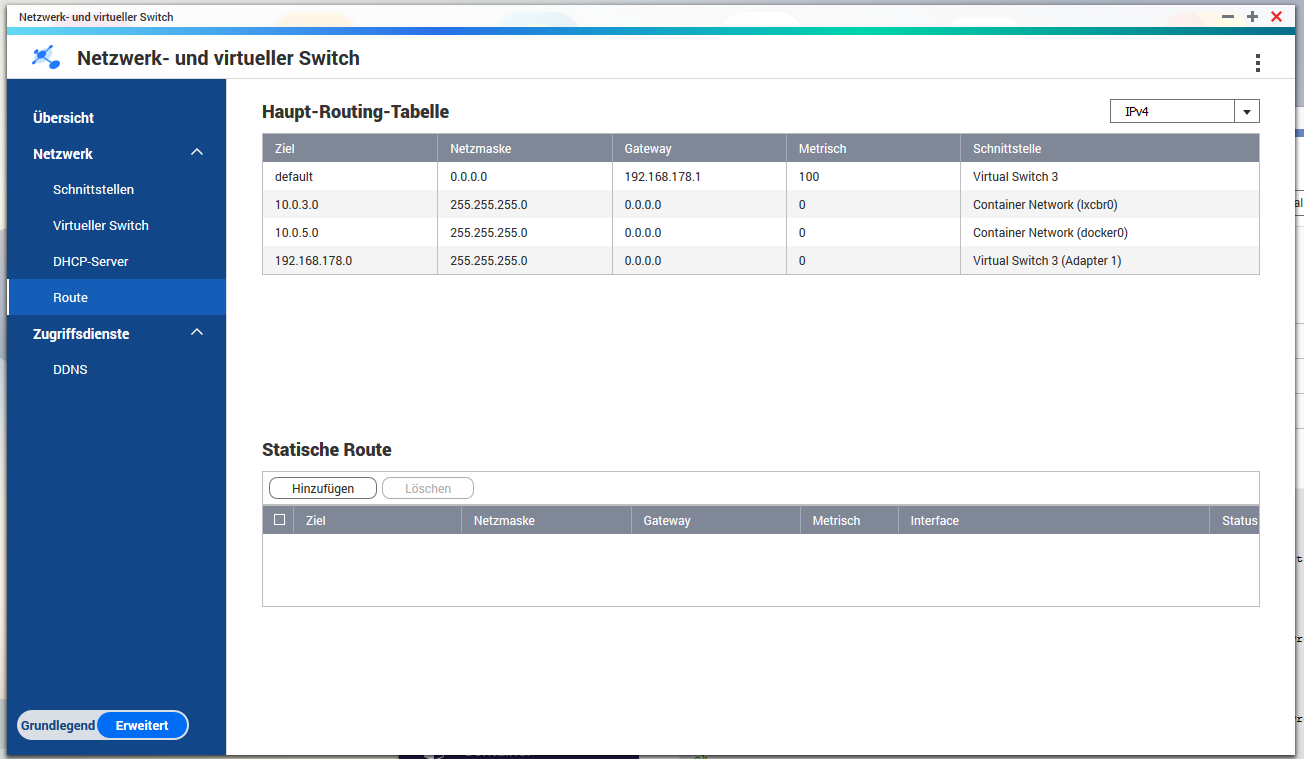Screen dimensions: 1304x759
Task: Open the three-dot more options menu
Action: pyautogui.click(x=1257, y=63)
